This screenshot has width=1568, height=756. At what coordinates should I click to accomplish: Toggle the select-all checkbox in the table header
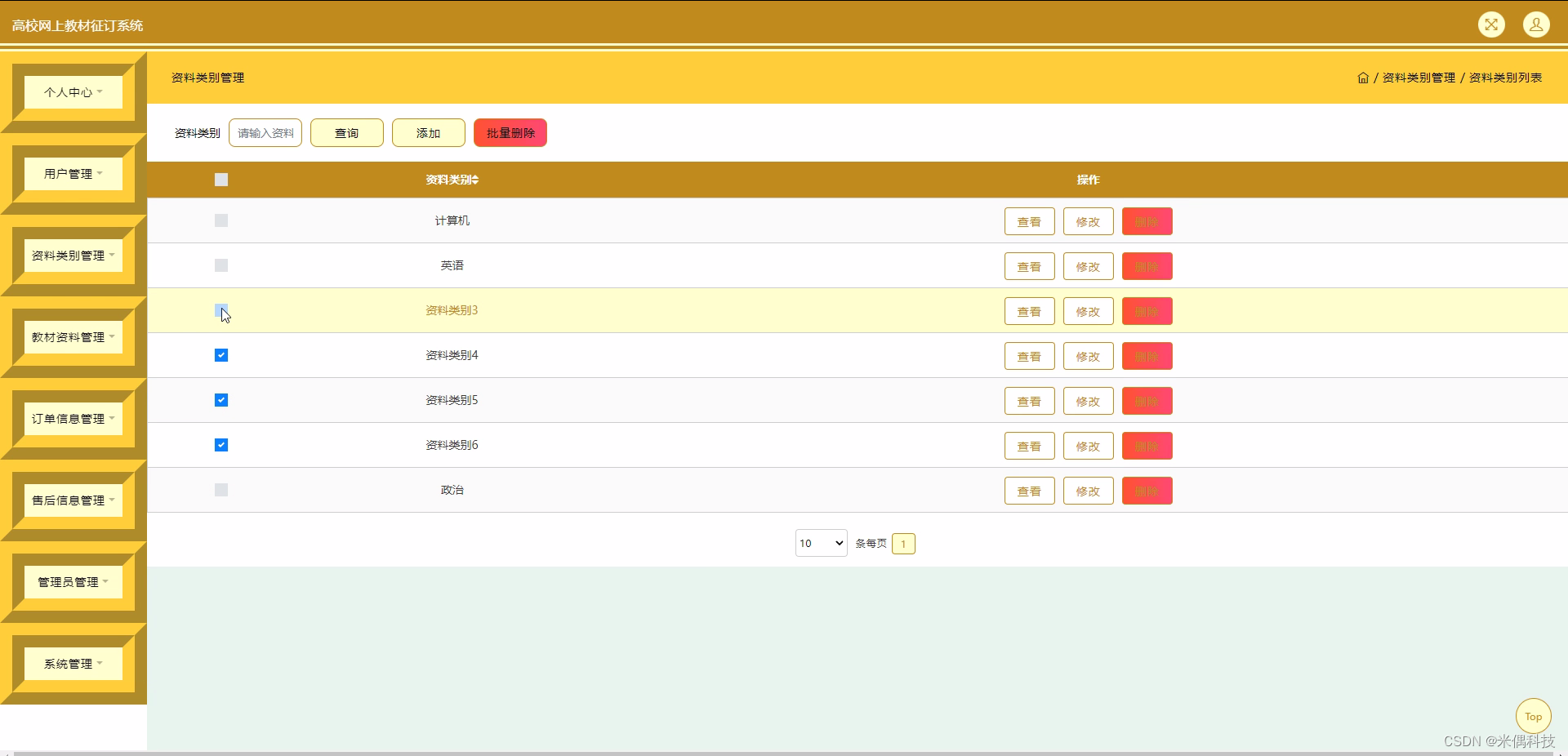220,180
